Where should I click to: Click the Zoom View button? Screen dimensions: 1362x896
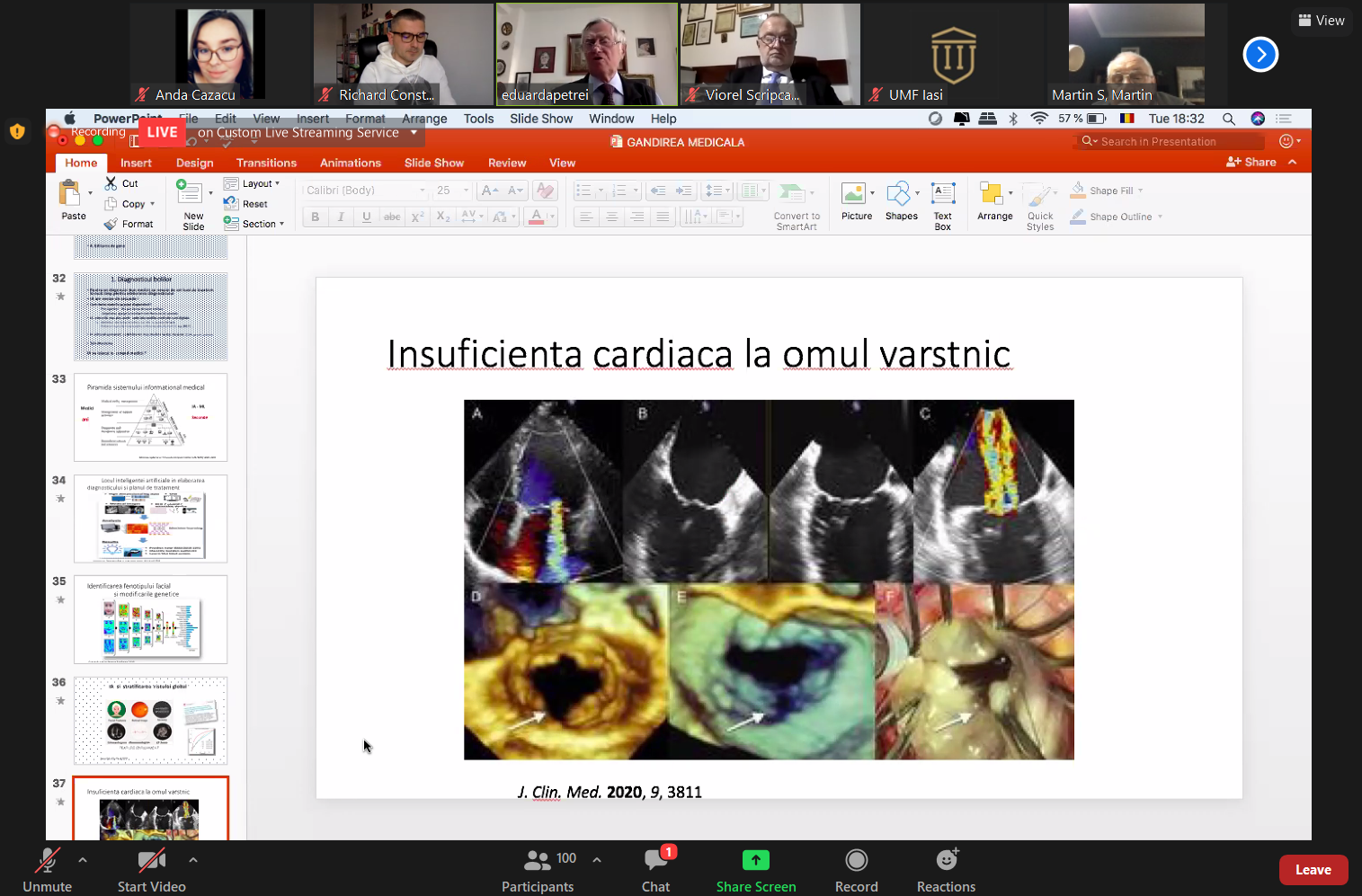click(x=1322, y=21)
